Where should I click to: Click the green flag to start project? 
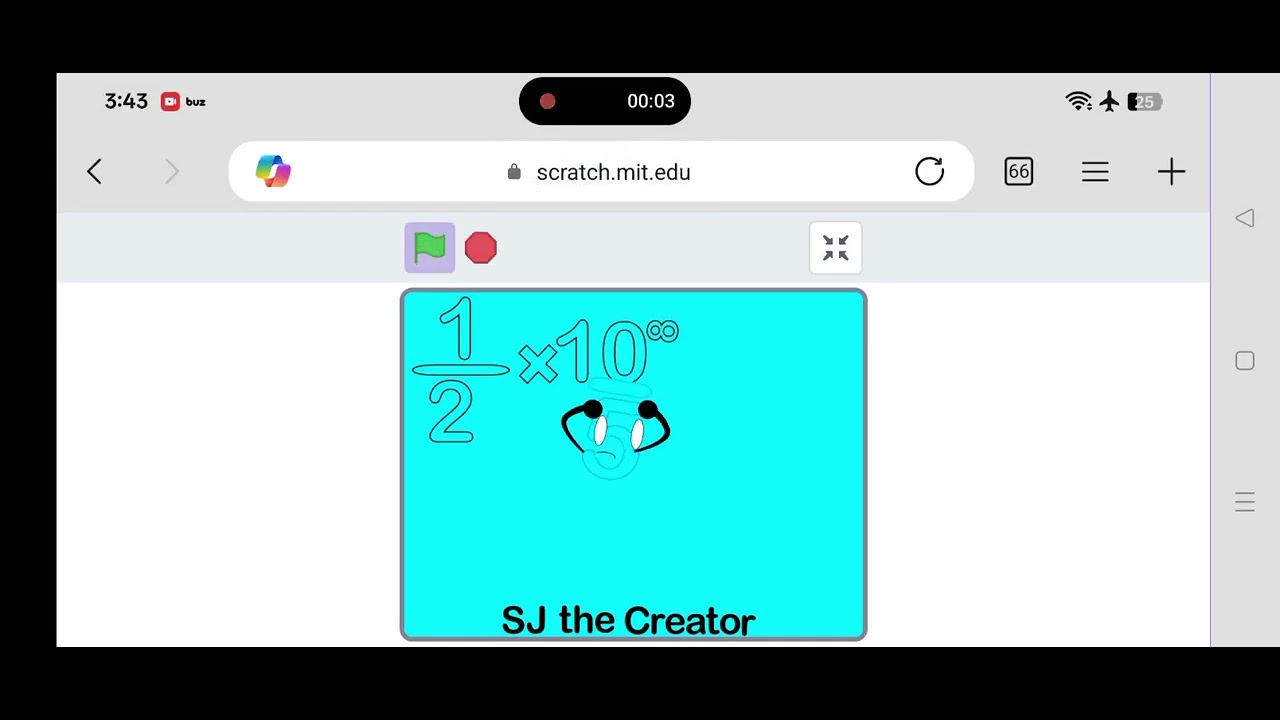(430, 247)
